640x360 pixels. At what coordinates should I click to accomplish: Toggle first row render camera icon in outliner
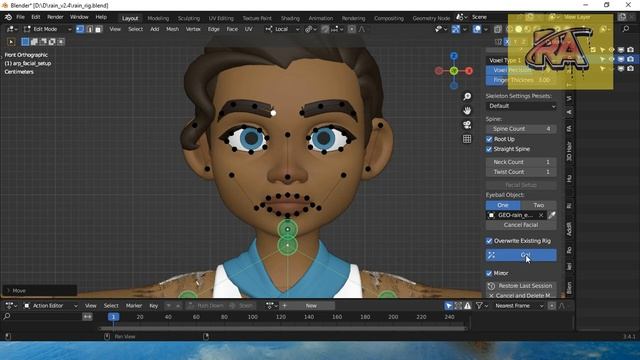(x=631, y=50)
